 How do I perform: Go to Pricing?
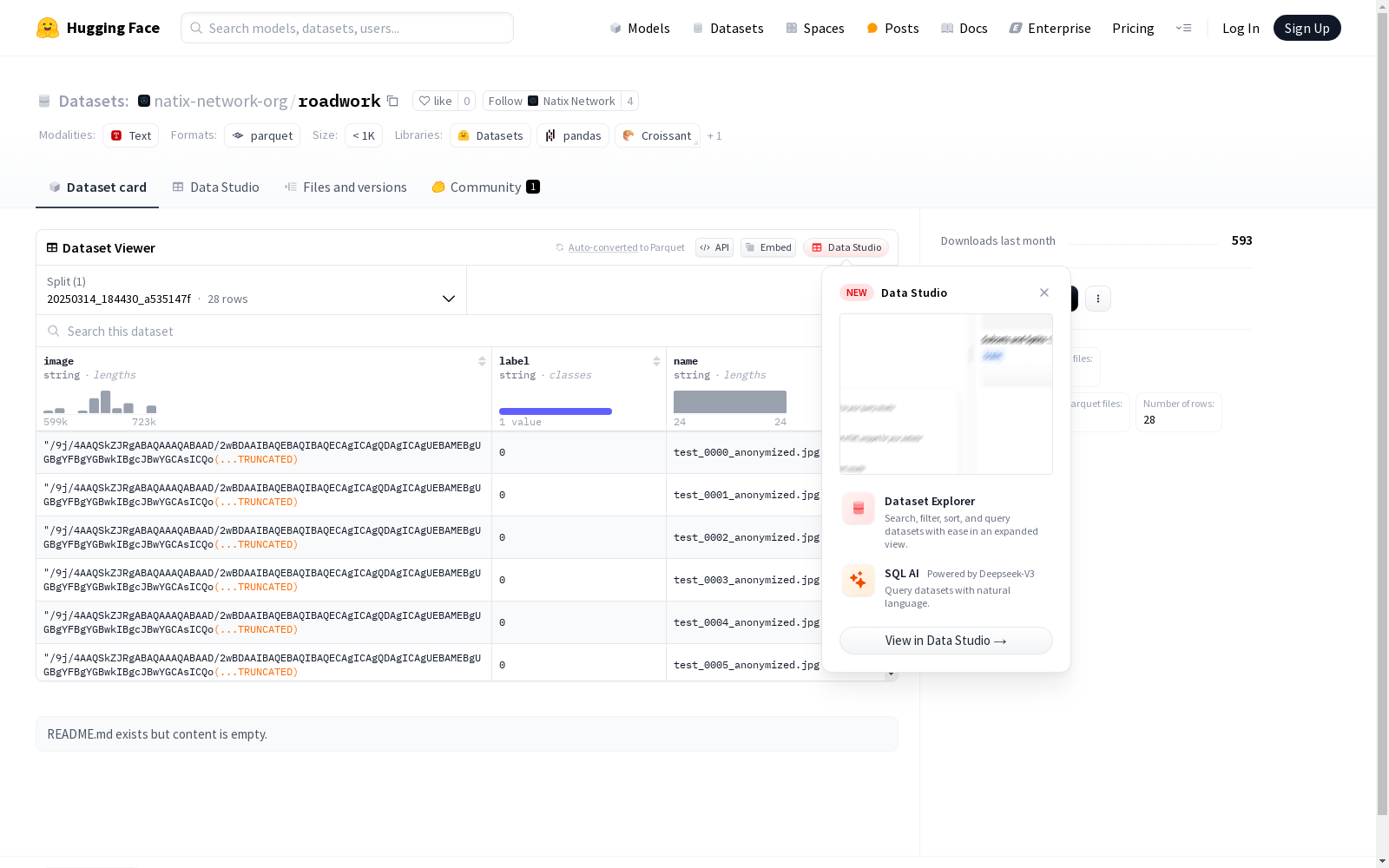click(1133, 28)
